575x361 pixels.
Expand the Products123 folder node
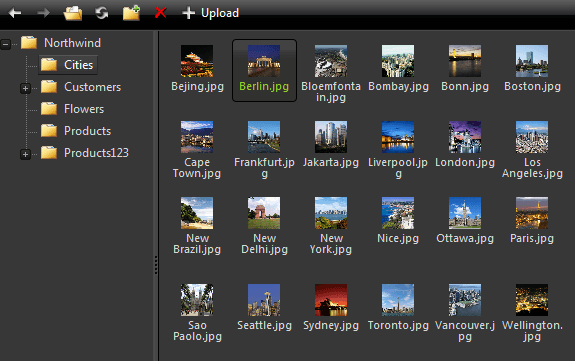25,154
